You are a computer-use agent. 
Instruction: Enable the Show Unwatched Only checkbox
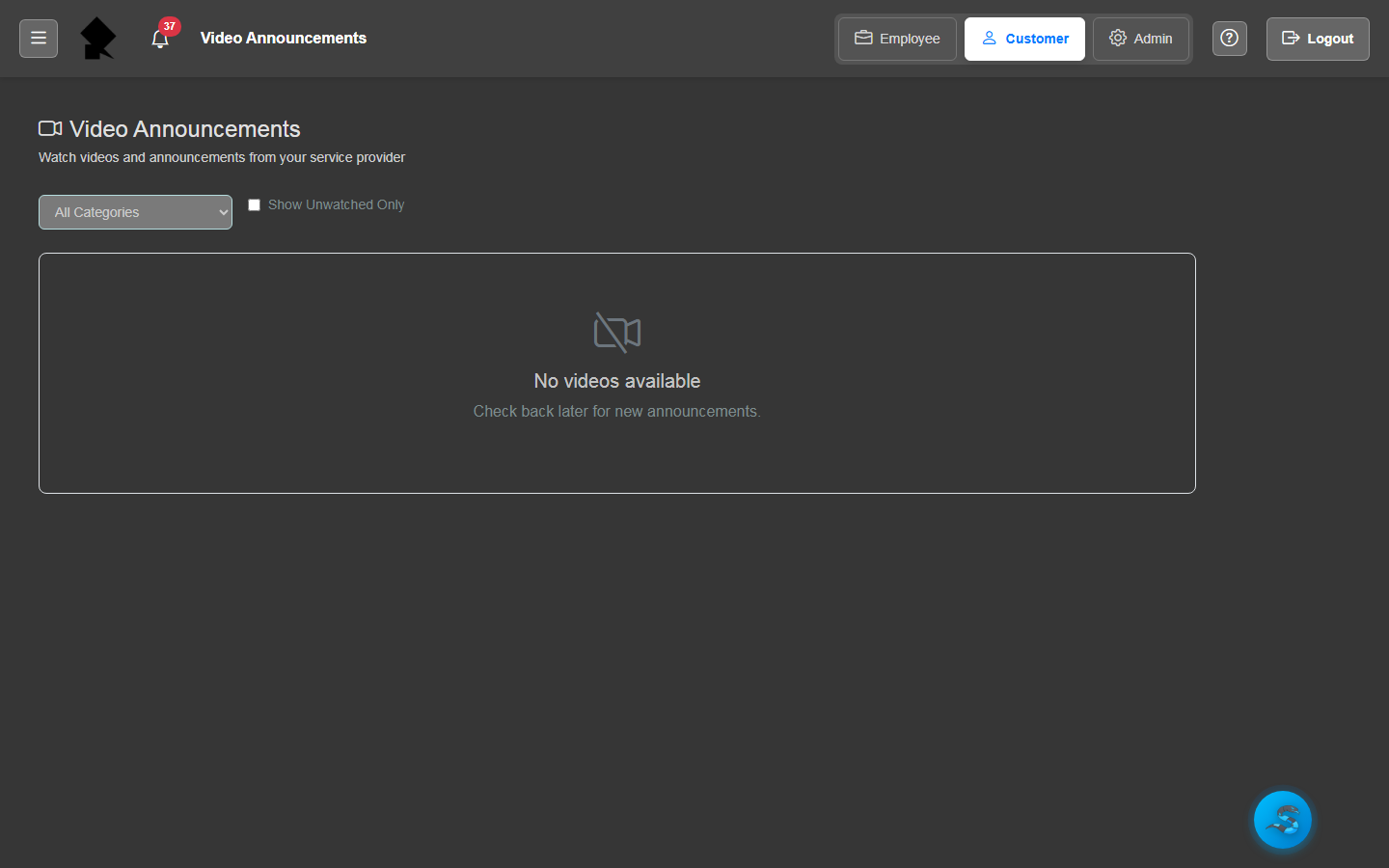(255, 204)
